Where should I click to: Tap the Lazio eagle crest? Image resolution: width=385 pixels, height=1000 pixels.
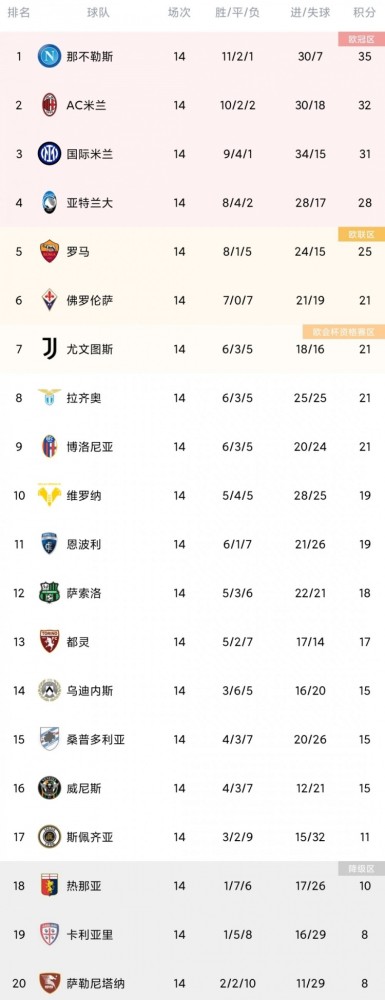[x=49, y=397]
